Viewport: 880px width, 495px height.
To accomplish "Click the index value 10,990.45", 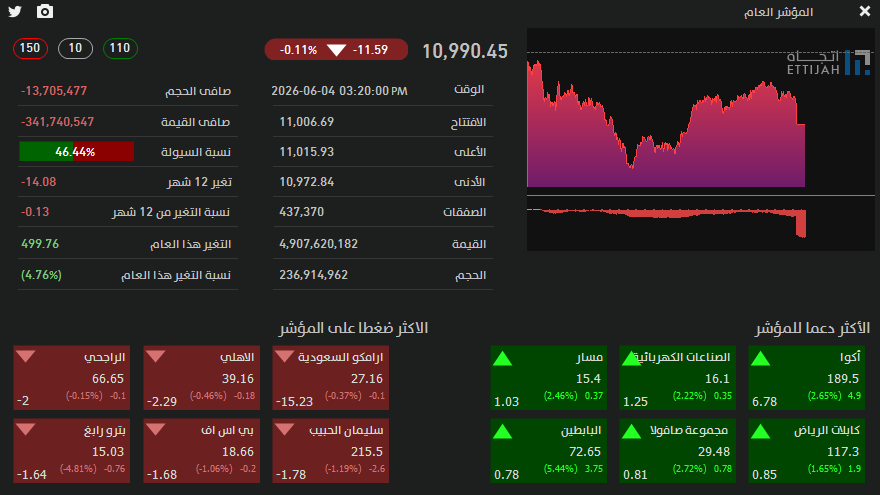I will pos(465,51).
